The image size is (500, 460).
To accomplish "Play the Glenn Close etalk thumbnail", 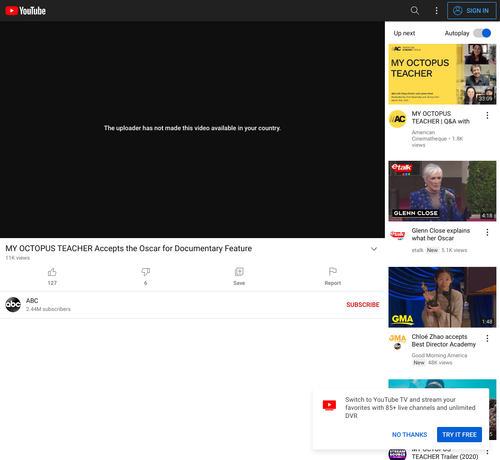I will point(442,191).
